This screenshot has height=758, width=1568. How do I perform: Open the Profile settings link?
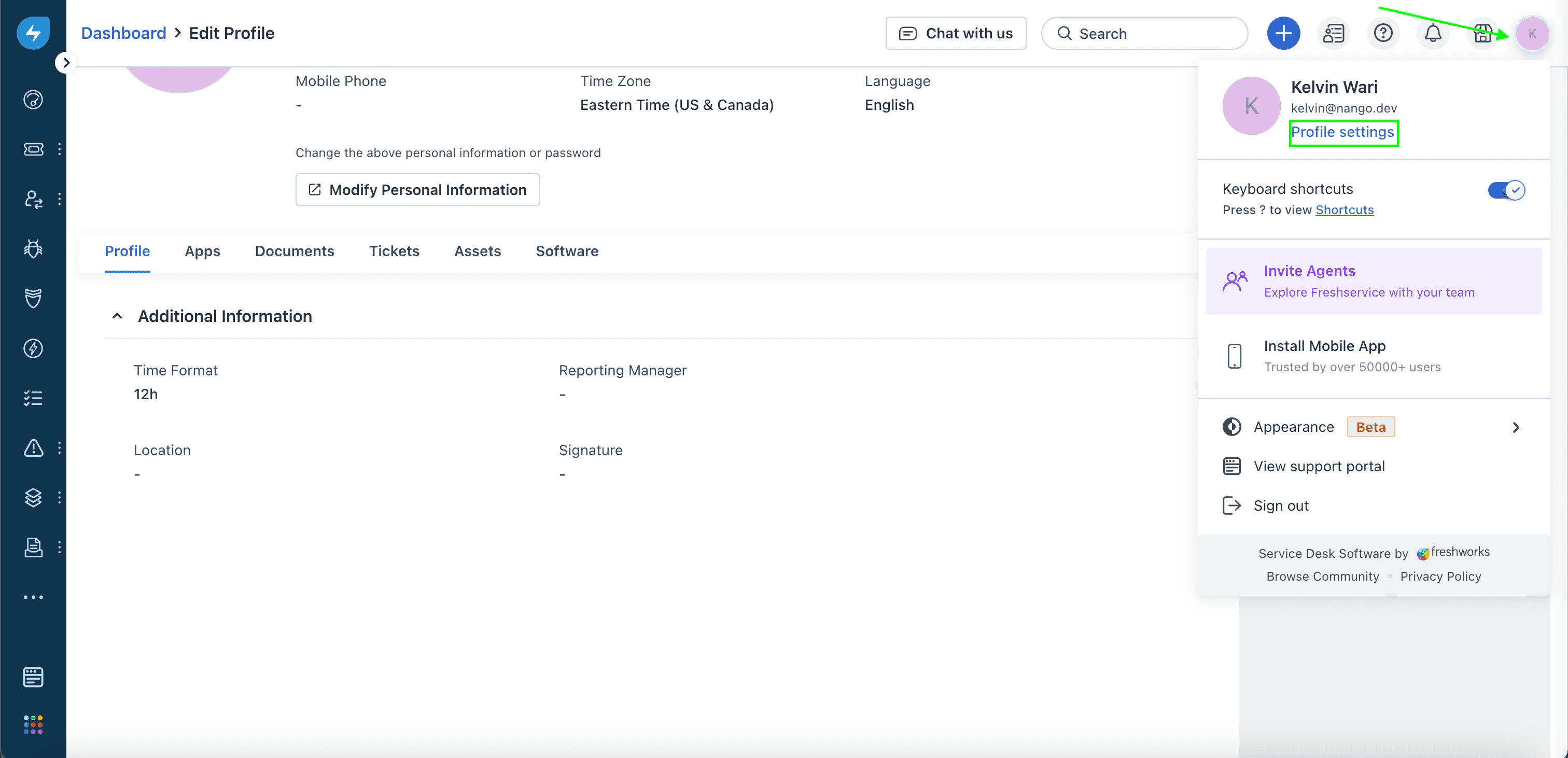[1342, 132]
